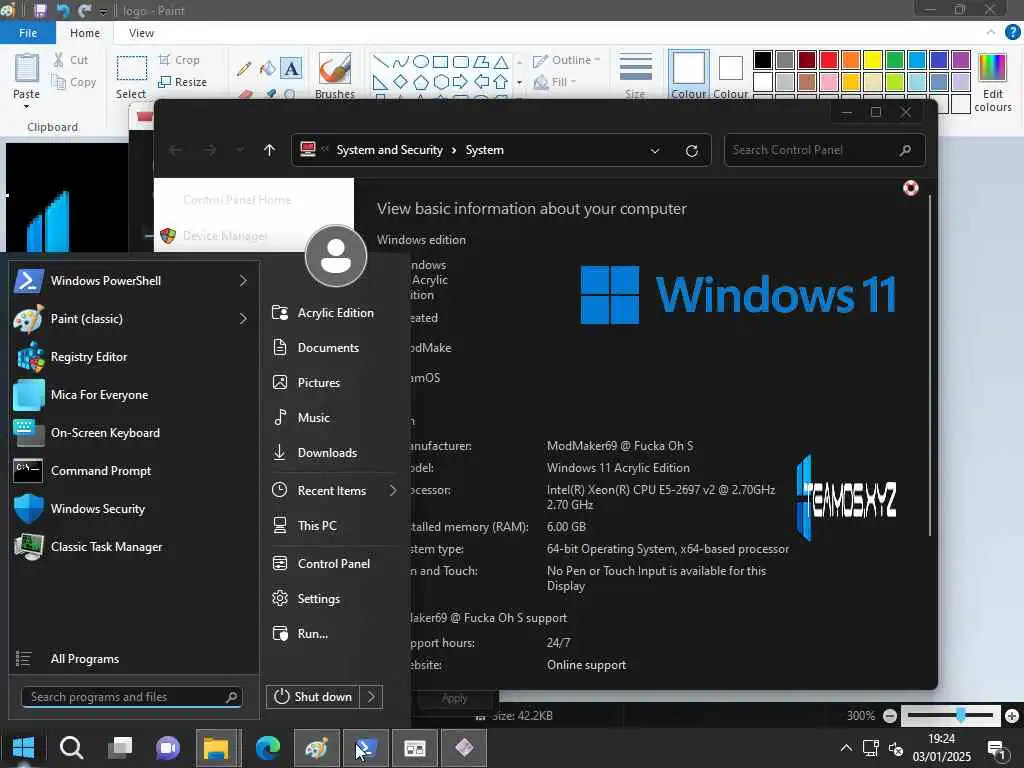Open the Fill dropdown in Paint

(x=556, y=82)
